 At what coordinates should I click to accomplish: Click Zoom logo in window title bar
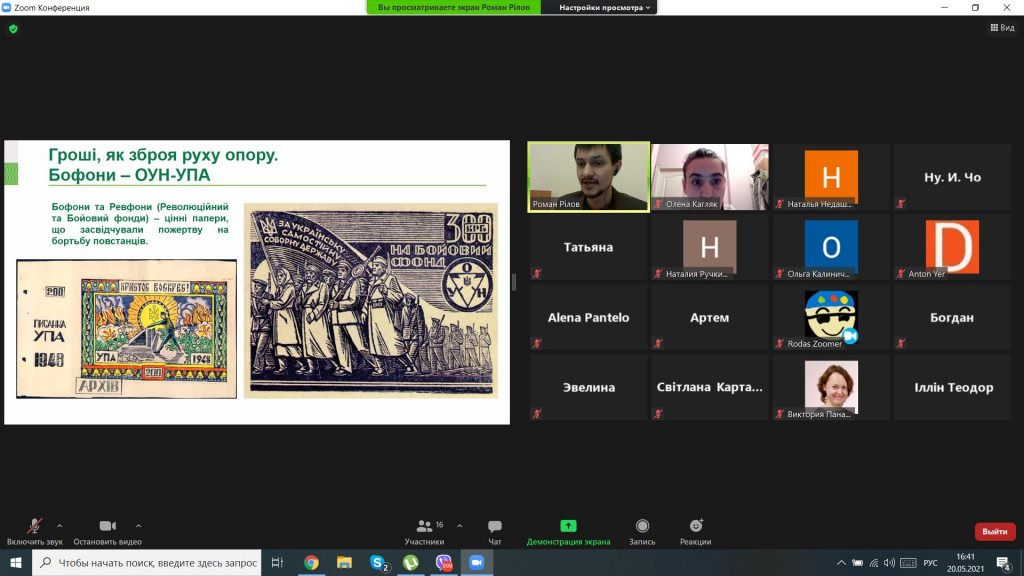pyautogui.click(x=7, y=7)
